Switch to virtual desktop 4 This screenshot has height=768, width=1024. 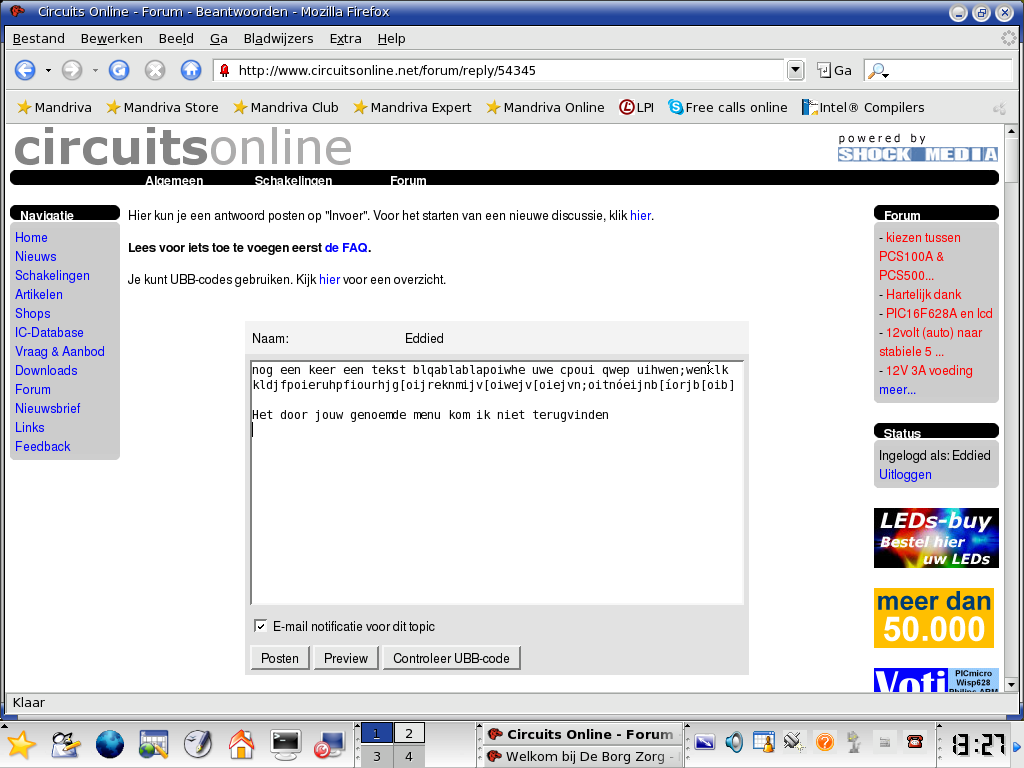pos(408,756)
